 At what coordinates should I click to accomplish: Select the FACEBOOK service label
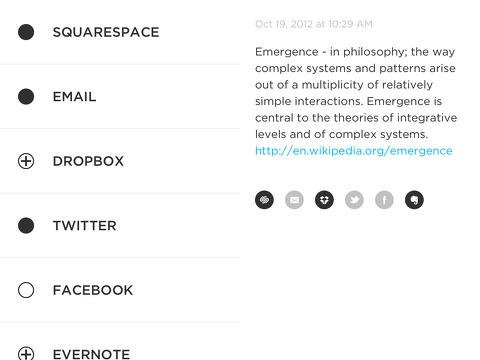pos(93,290)
